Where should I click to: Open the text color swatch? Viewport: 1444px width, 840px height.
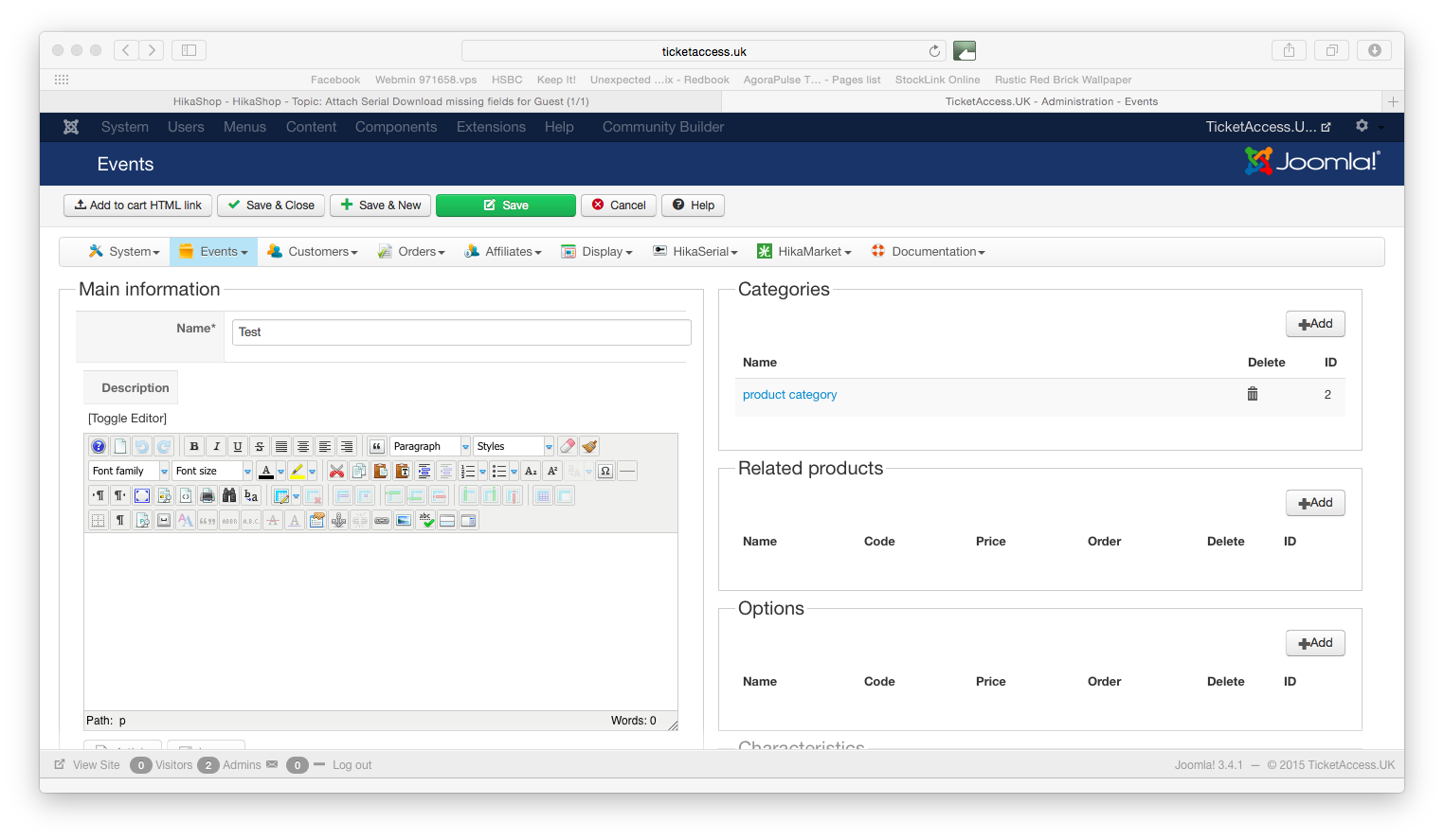266,471
